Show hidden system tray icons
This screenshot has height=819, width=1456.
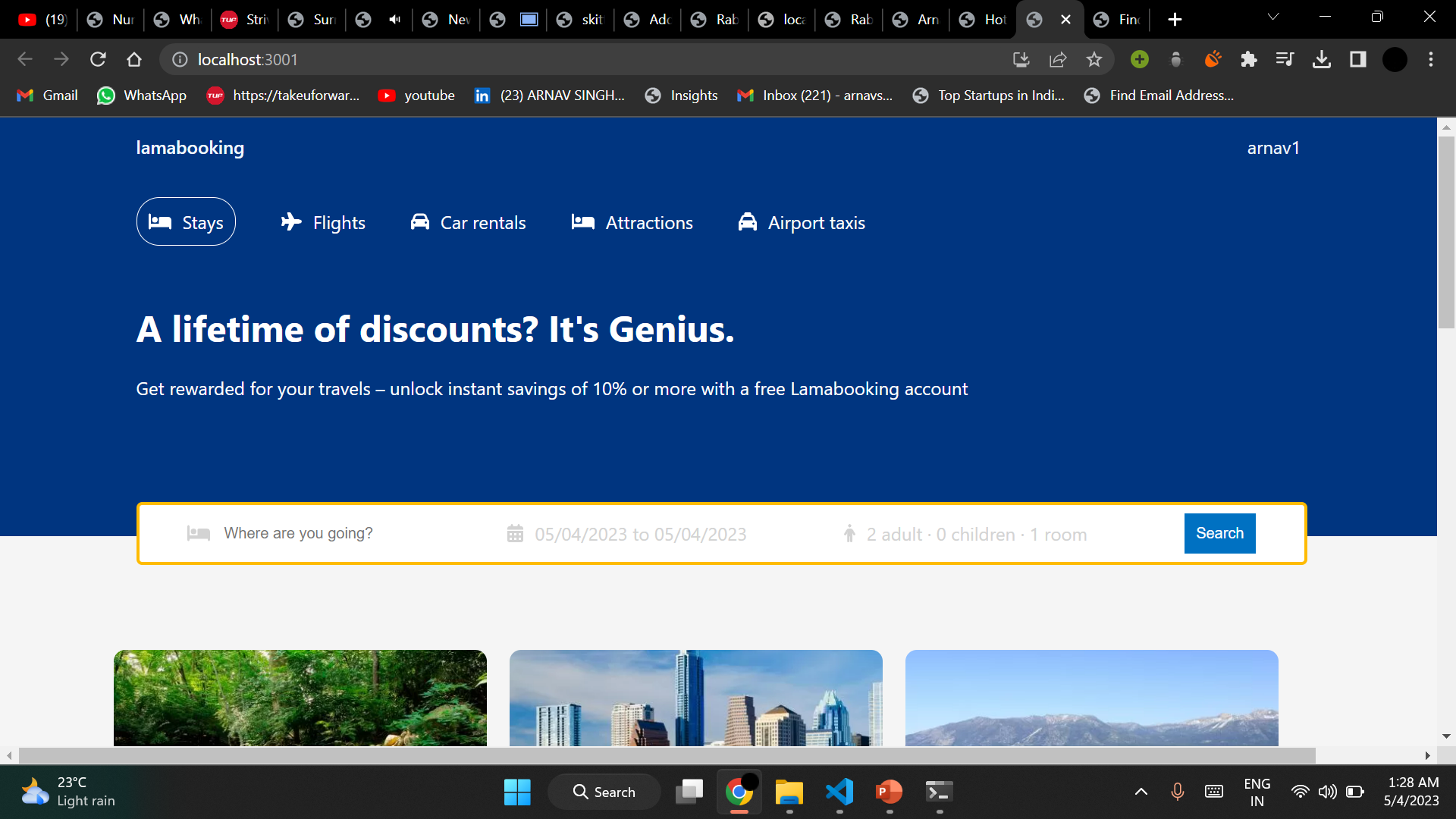point(1141,792)
